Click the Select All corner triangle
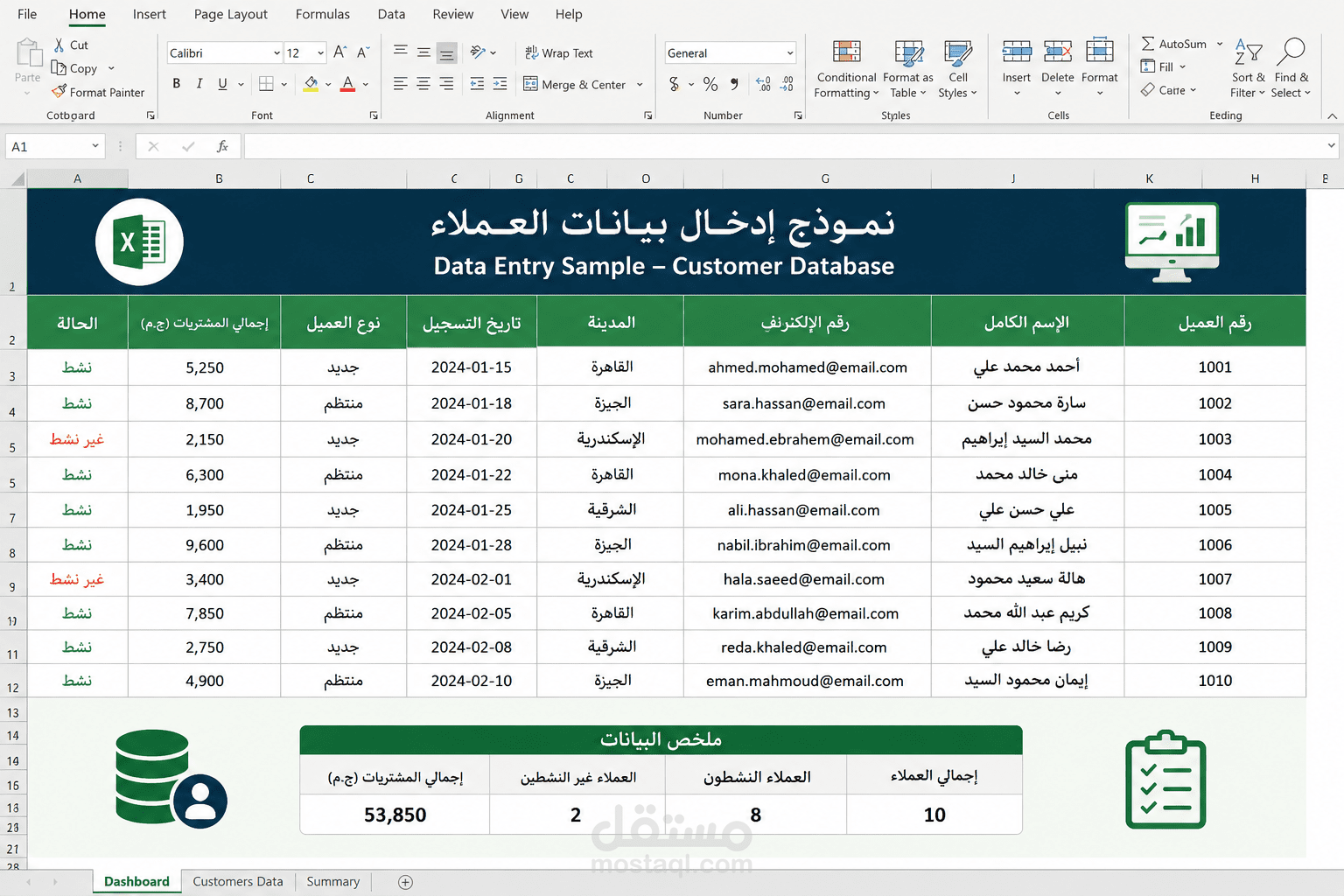The image size is (1344, 896). 17,179
